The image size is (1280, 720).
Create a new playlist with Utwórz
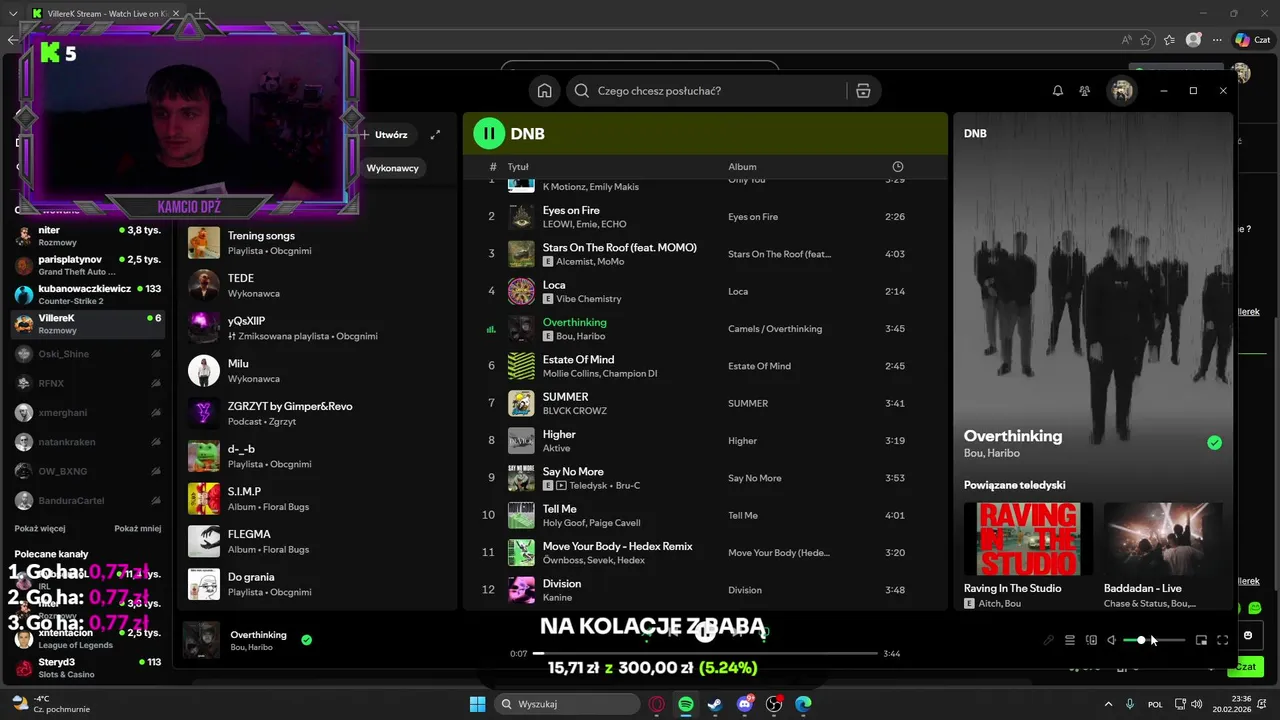click(384, 135)
